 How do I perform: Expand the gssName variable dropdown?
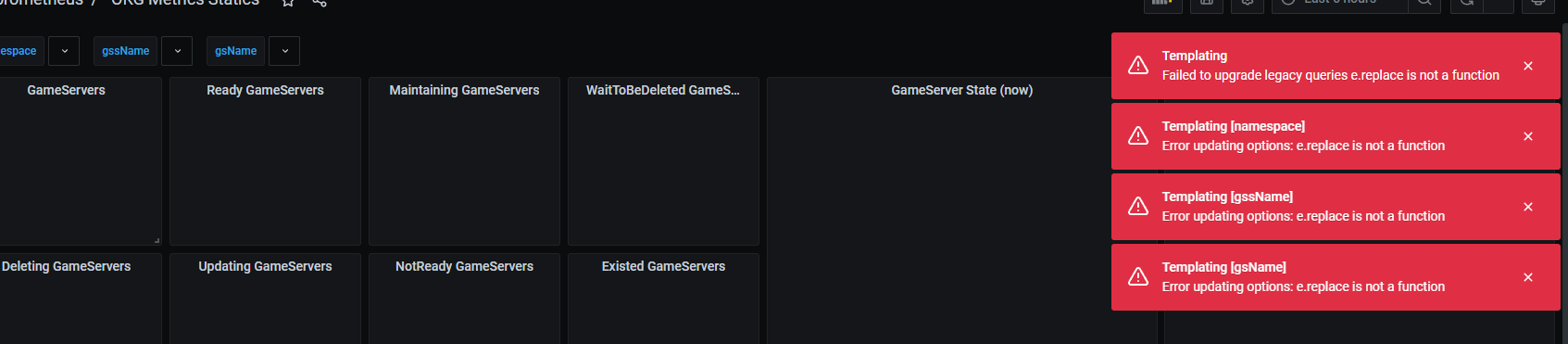(x=177, y=51)
